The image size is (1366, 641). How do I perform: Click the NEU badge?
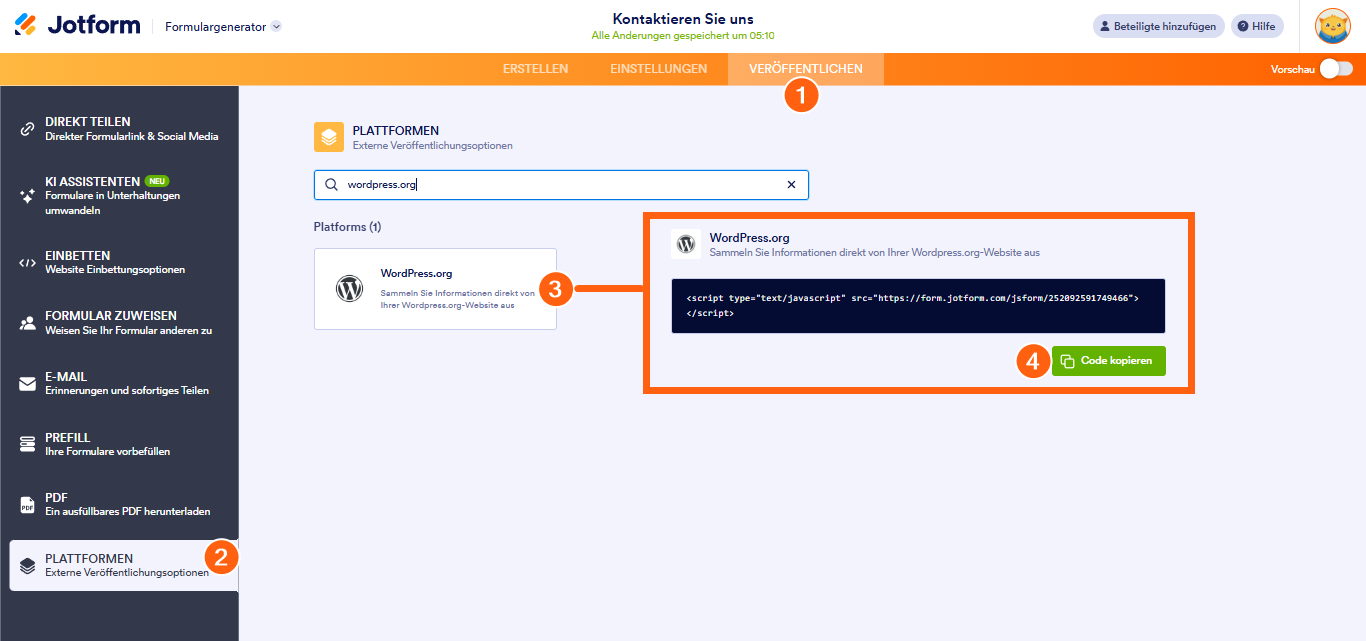[x=157, y=181]
